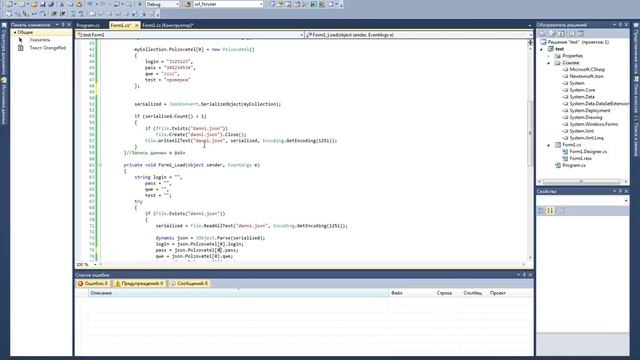Click the code editor vertical scrollbar
The height and width of the screenshot is (360, 640).
click(530, 133)
